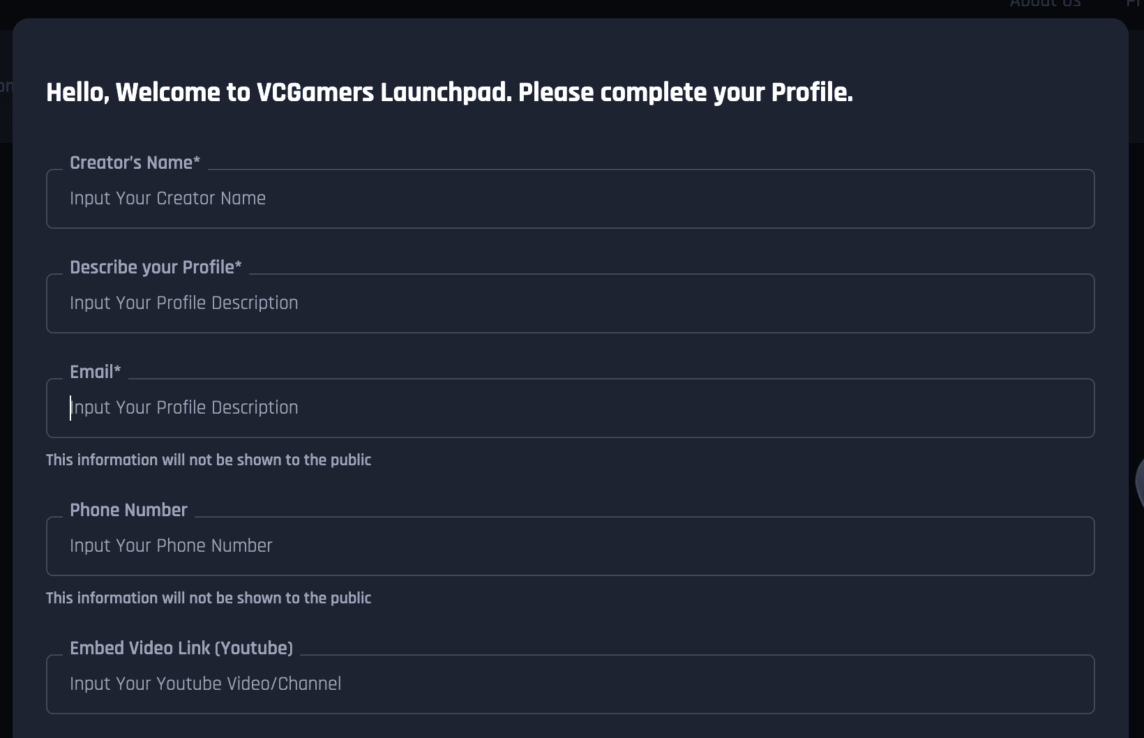Click the Email input box
This screenshot has height=738, width=1144.
[570, 407]
